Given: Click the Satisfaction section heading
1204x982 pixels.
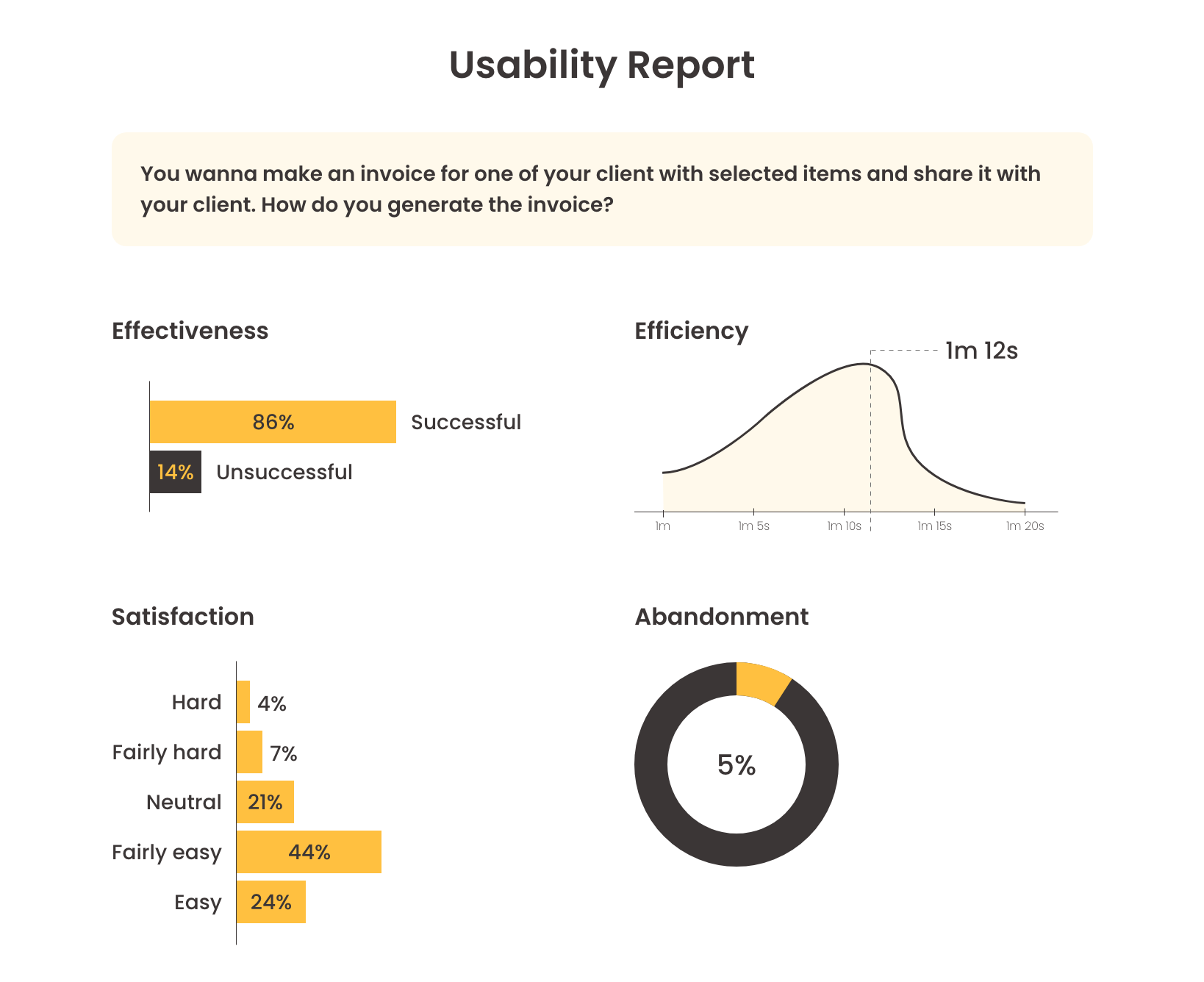Looking at the screenshot, I should pos(183,617).
